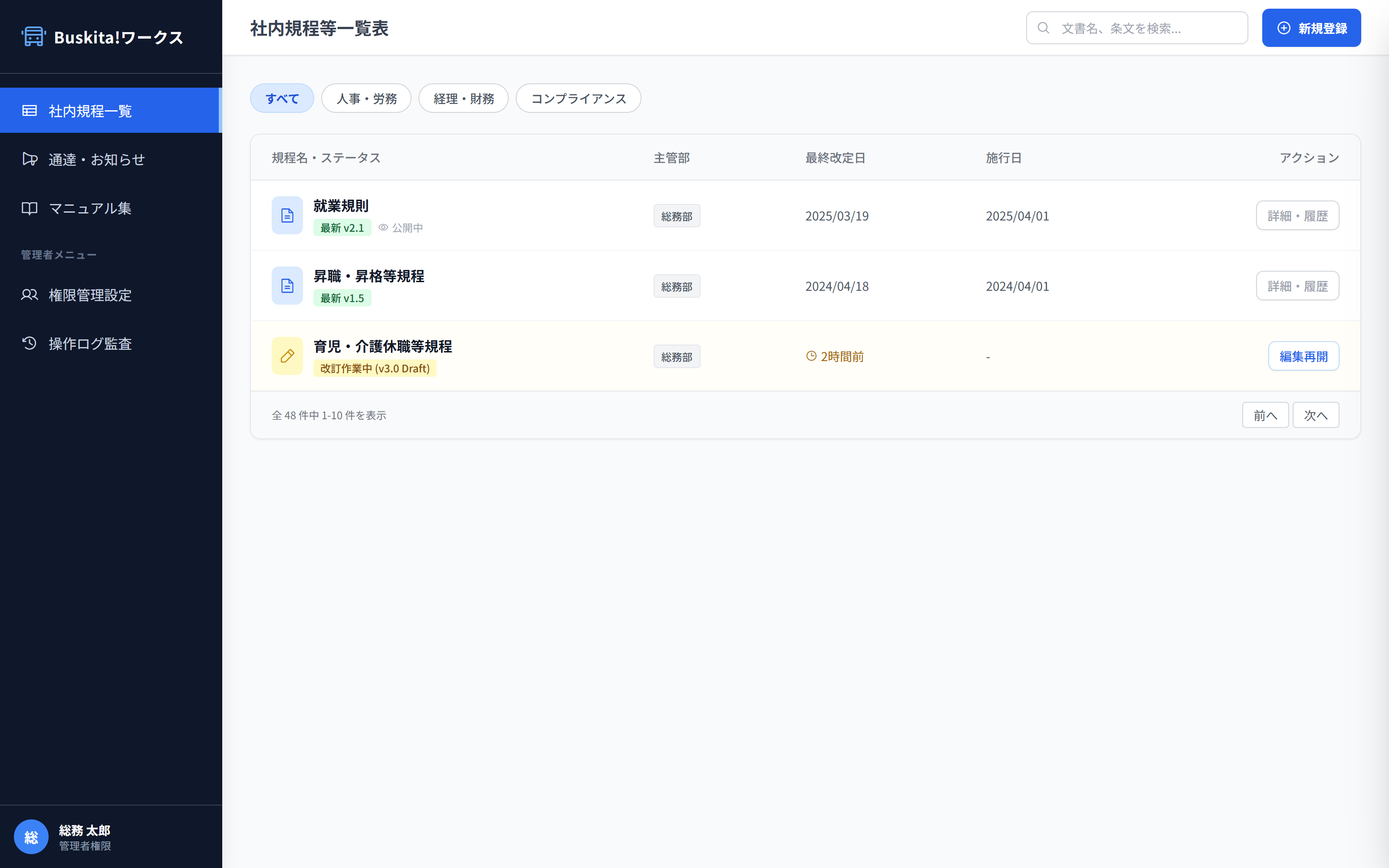Open profile via 総務 太郎 avatar
Image resolution: width=1389 pixels, height=868 pixels.
[31, 836]
